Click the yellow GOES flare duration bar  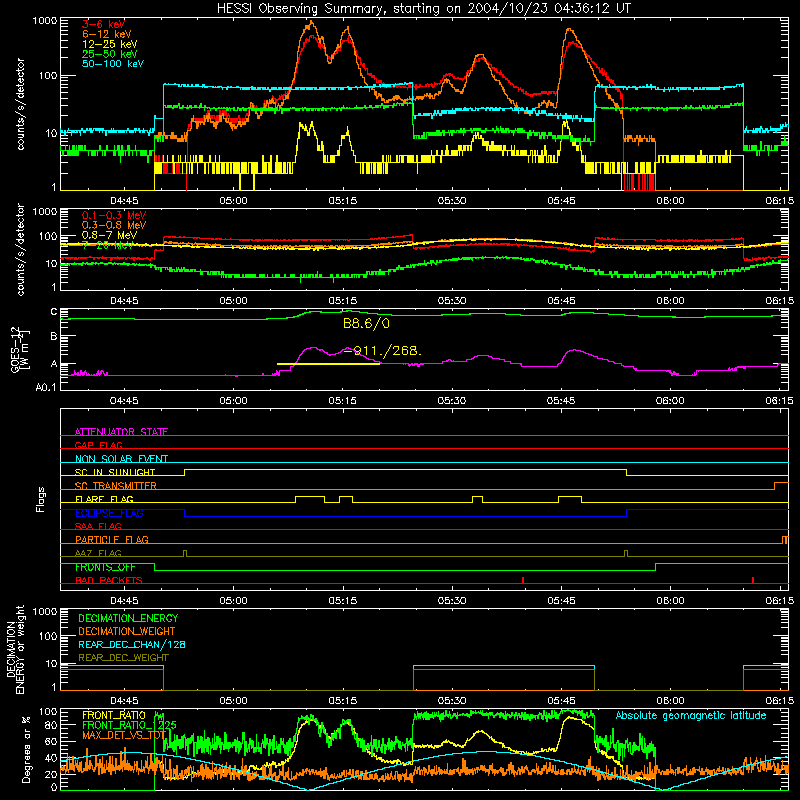click(328, 364)
